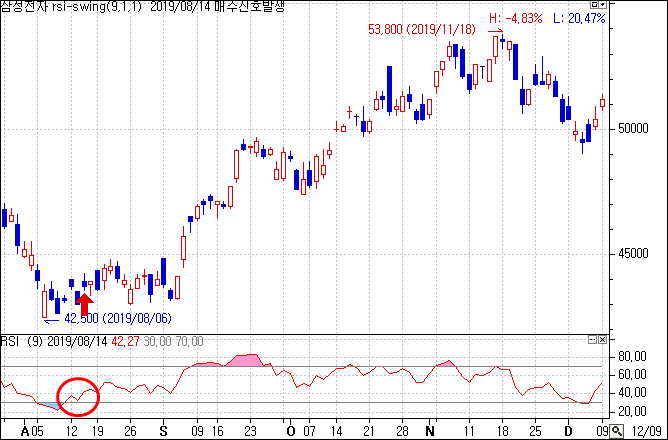
Task: Click the 45000 price axis label
Action: (x=633, y=254)
